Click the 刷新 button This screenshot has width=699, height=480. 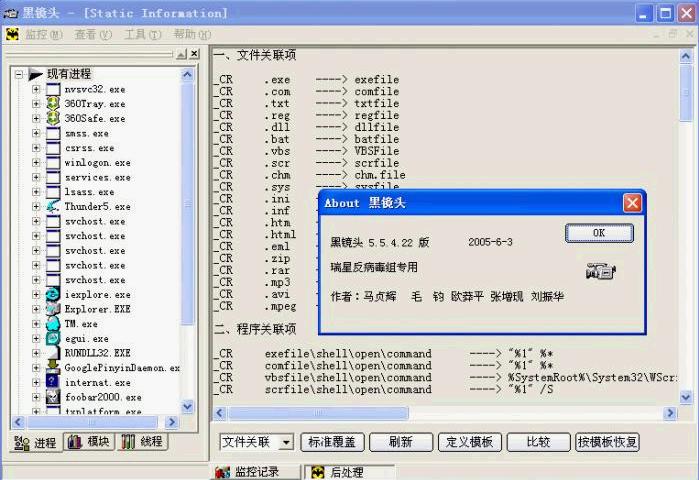401,442
